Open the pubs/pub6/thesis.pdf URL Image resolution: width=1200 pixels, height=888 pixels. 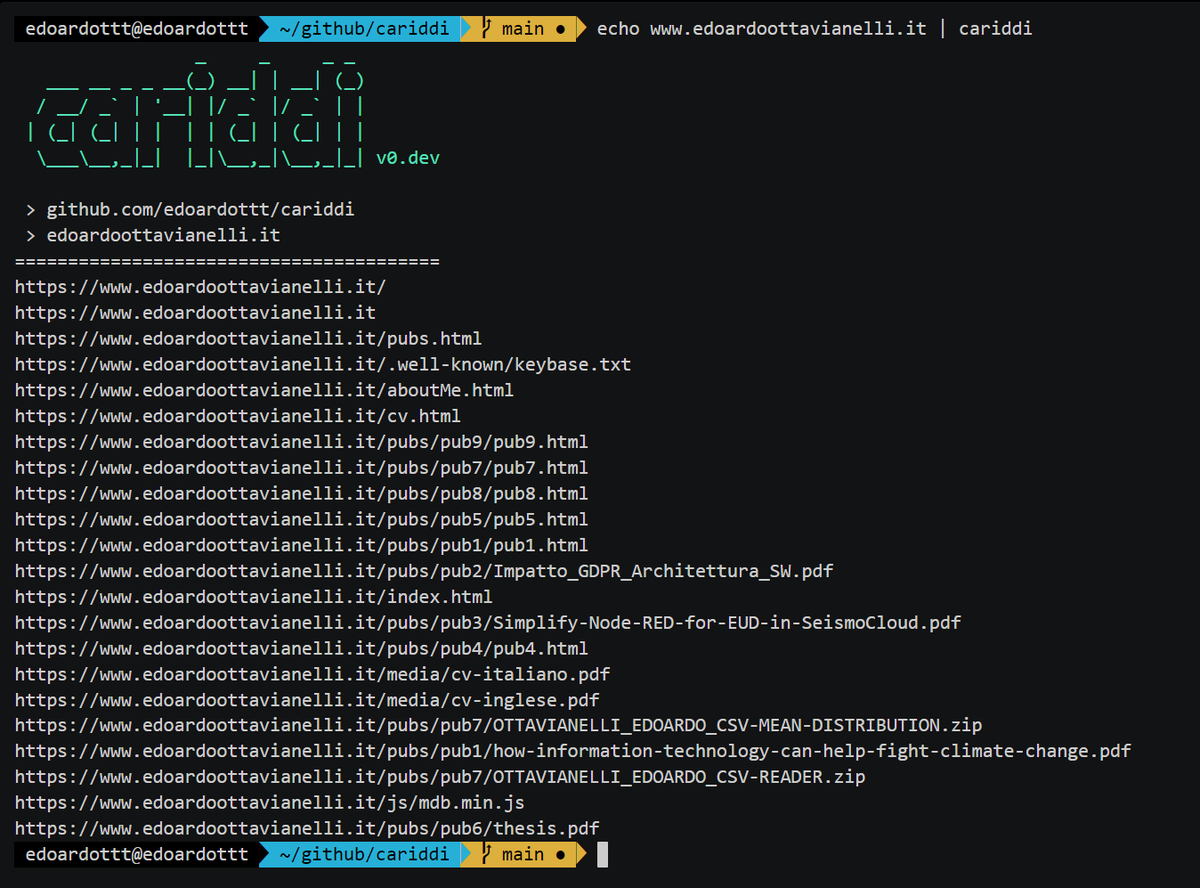click(307, 829)
